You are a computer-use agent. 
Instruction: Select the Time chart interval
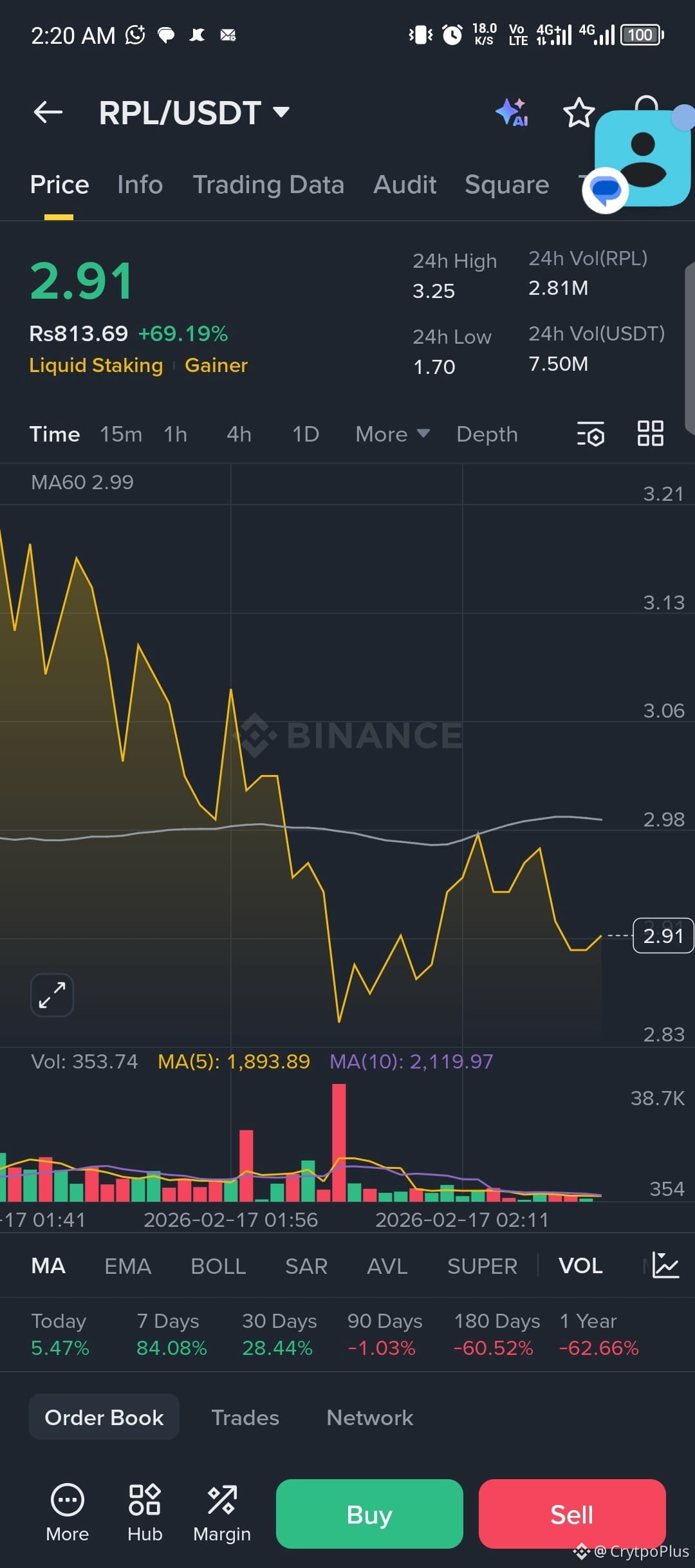point(55,434)
